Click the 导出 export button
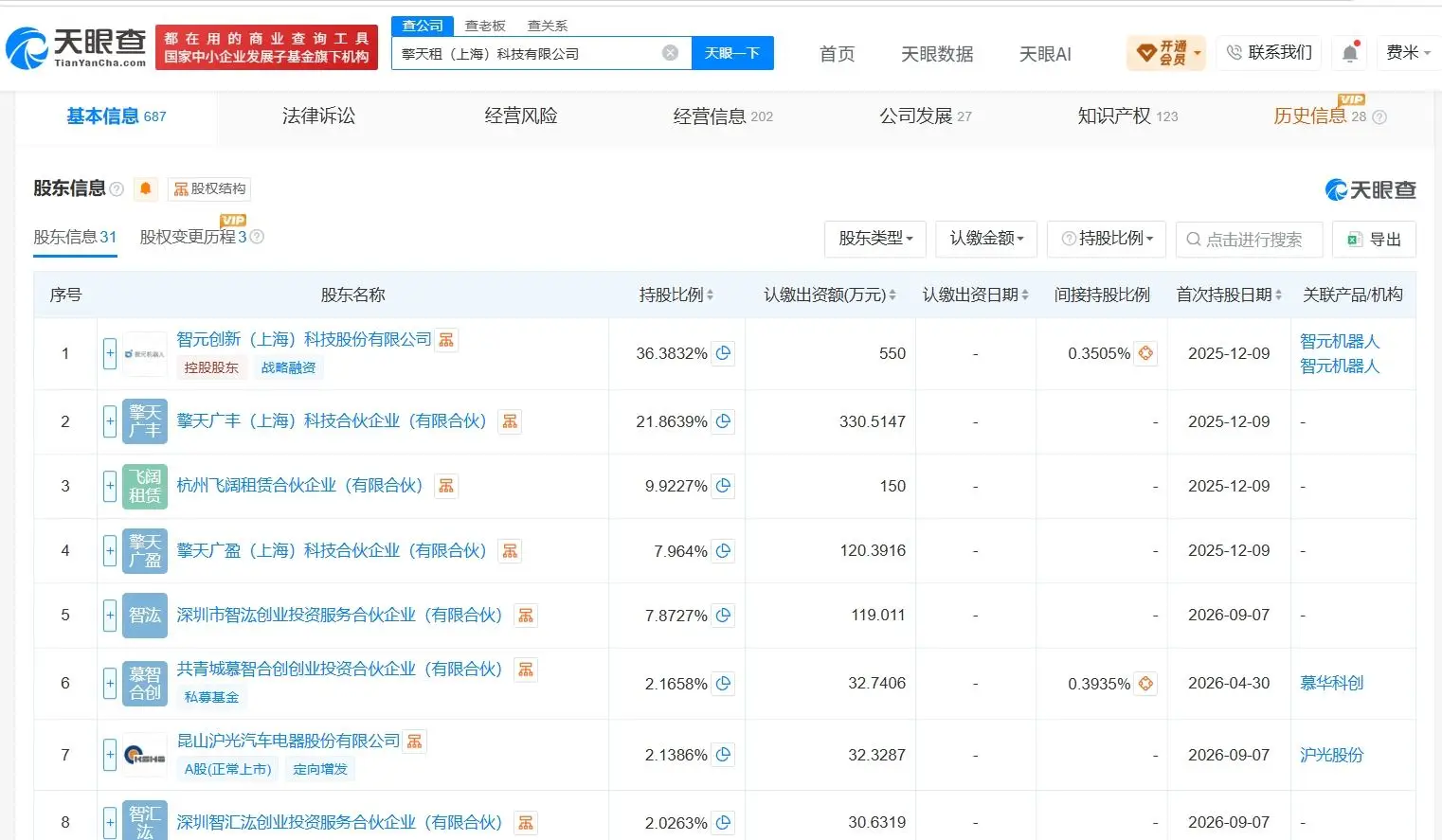The image size is (1442, 840). [x=1374, y=240]
